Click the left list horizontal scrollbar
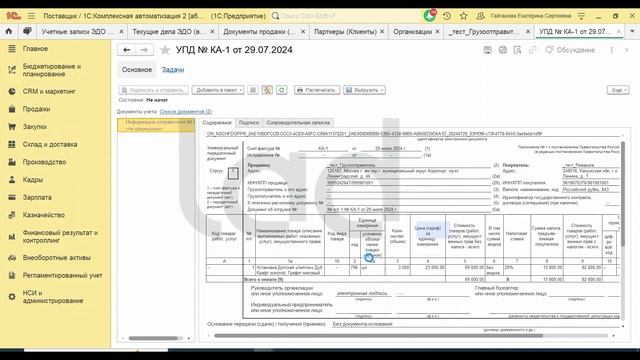Screen dimensions: 640x360 click(153, 338)
